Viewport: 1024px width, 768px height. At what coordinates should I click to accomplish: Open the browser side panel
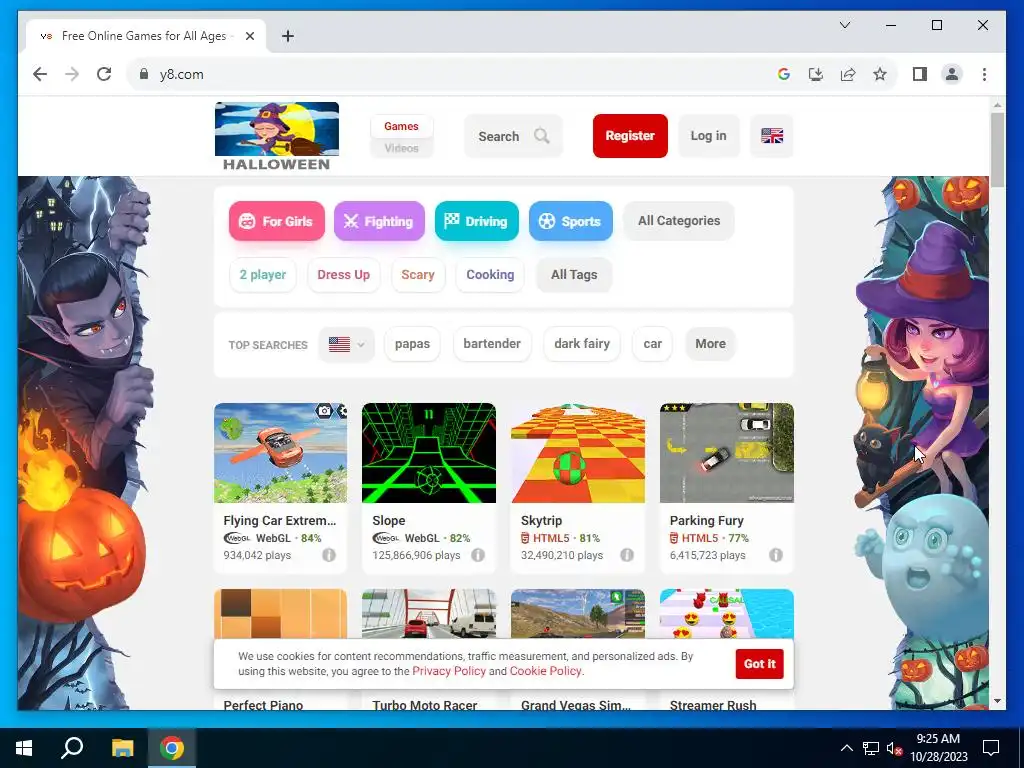920,74
